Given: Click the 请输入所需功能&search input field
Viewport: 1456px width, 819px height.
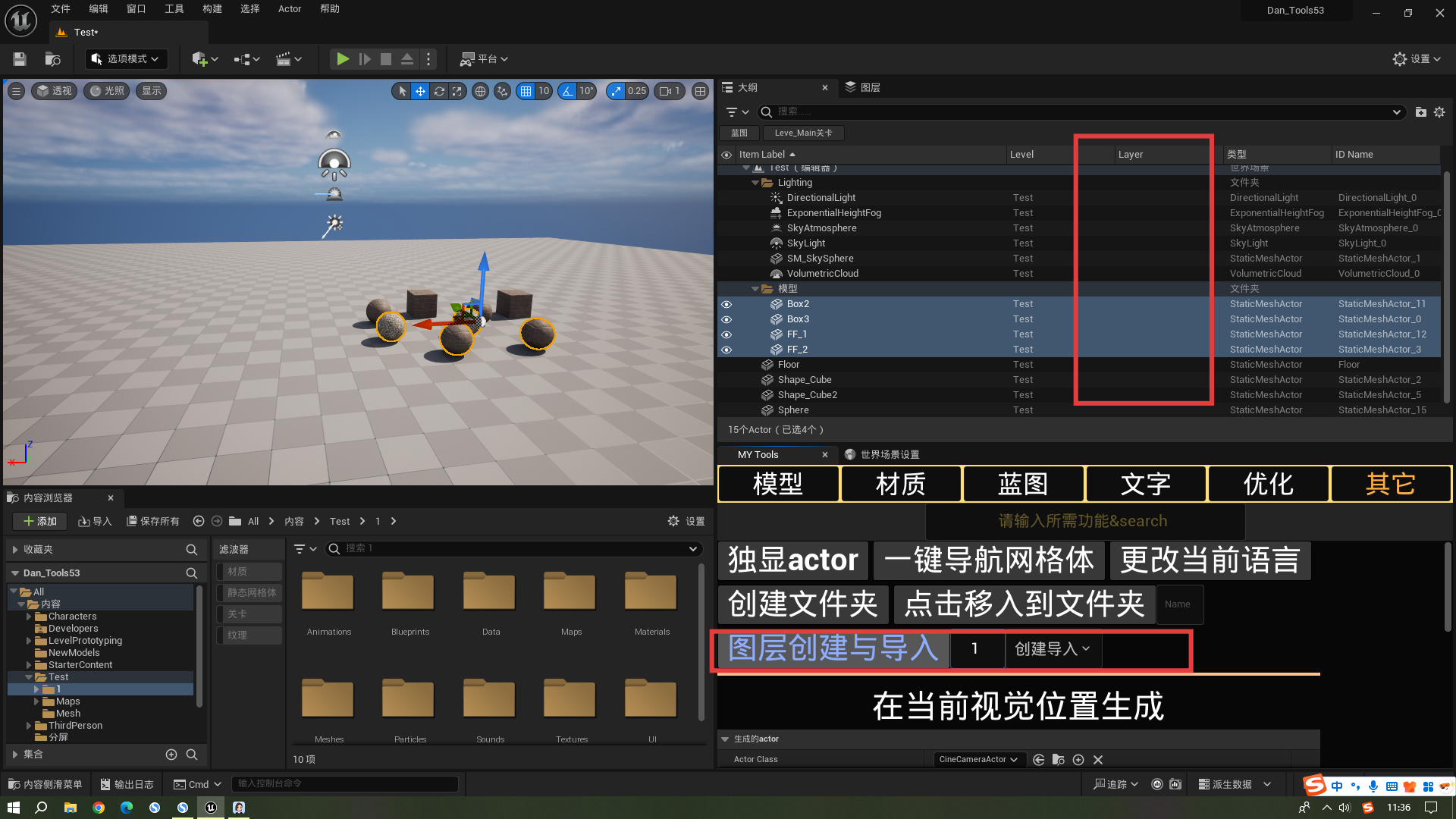Looking at the screenshot, I should [x=1084, y=521].
